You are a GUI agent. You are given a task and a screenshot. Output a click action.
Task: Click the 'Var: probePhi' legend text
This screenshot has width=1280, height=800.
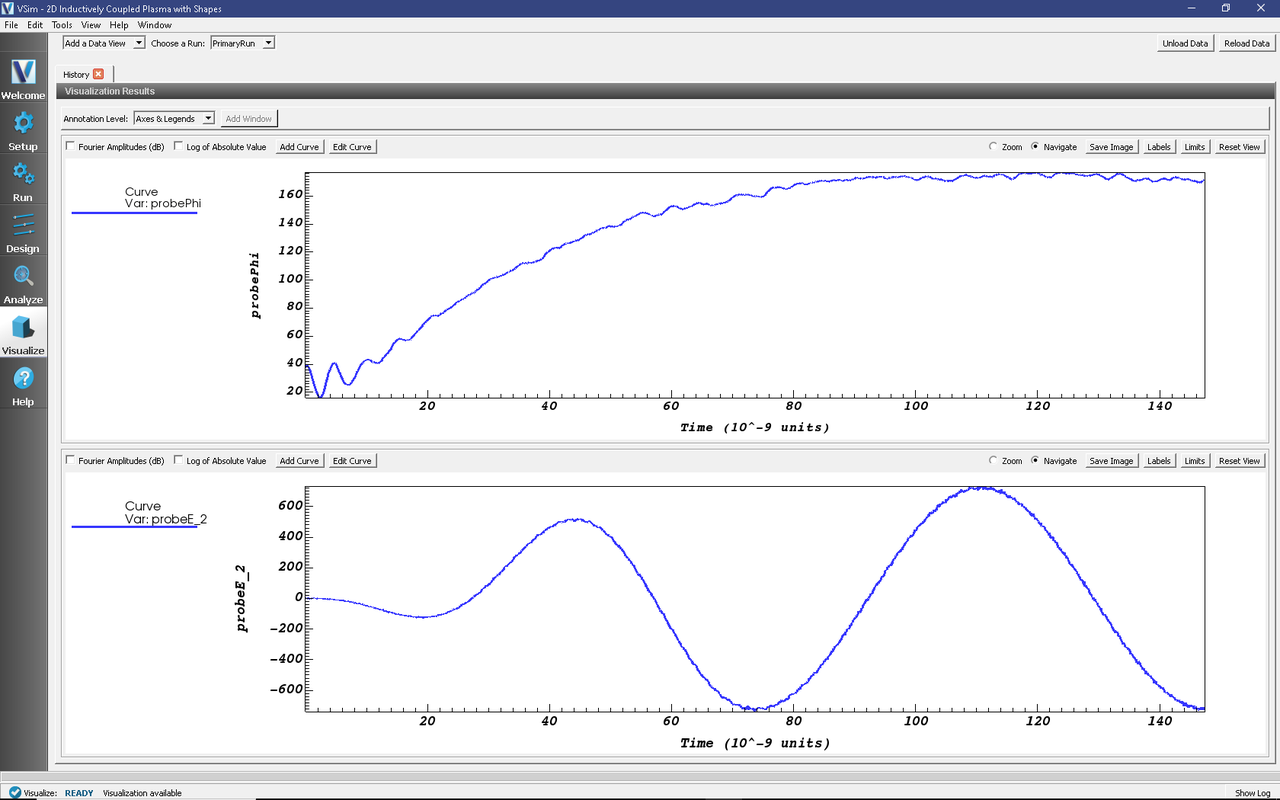pyautogui.click(x=163, y=204)
